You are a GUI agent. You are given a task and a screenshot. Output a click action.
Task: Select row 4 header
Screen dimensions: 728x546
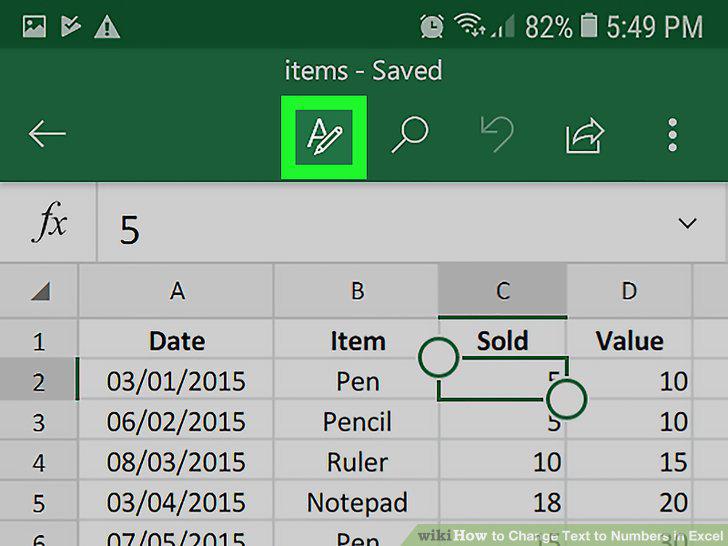coord(39,462)
